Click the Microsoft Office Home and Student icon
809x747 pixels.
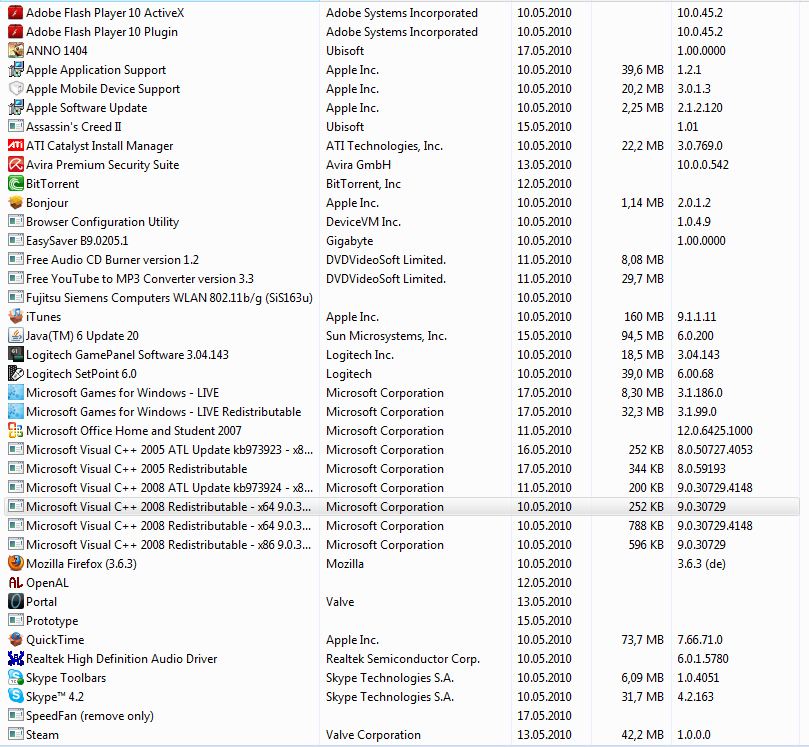tap(15, 431)
